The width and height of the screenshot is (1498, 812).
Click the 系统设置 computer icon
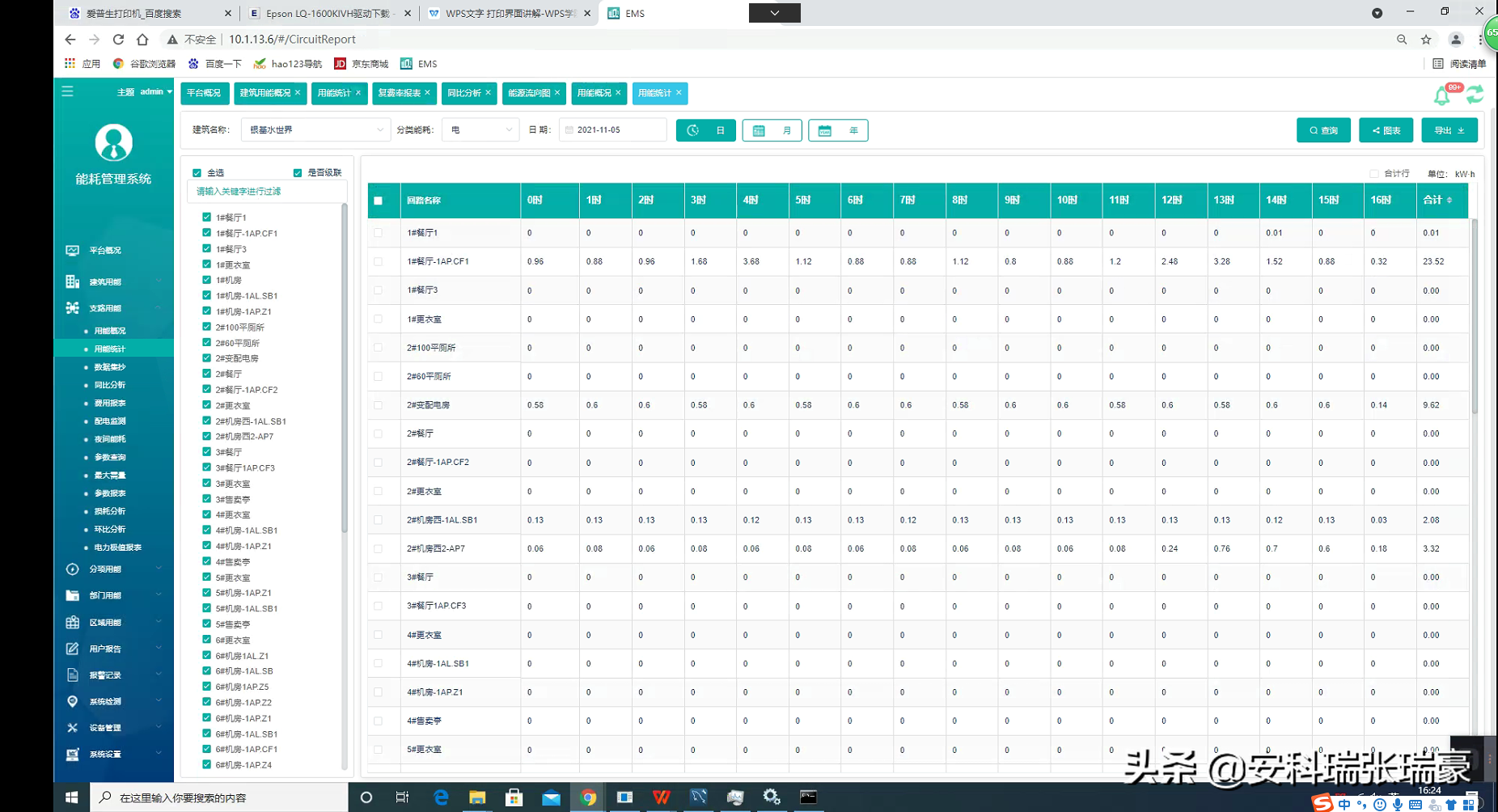pyautogui.click(x=73, y=755)
